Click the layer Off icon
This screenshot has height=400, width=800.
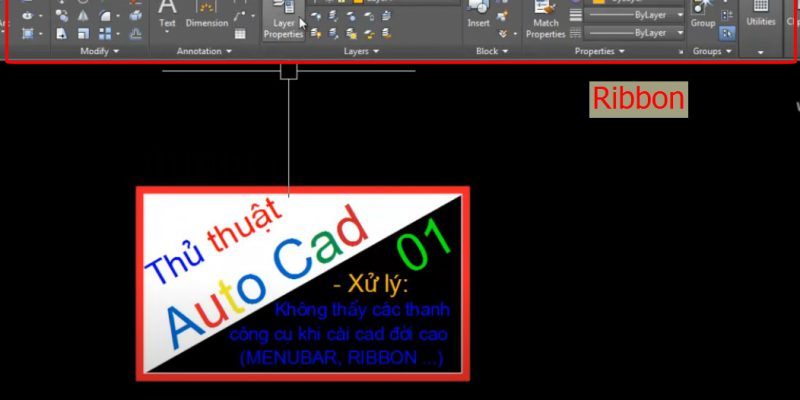point(316,16)
